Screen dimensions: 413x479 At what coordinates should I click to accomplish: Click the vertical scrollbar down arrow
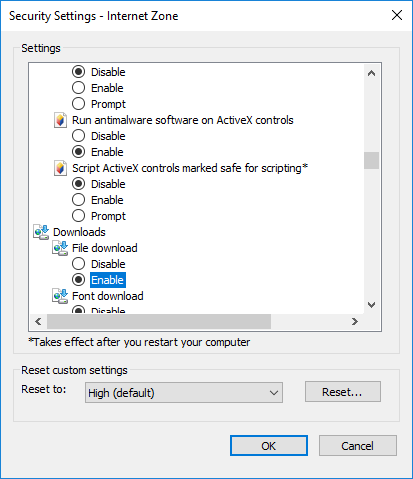[371, 304]
